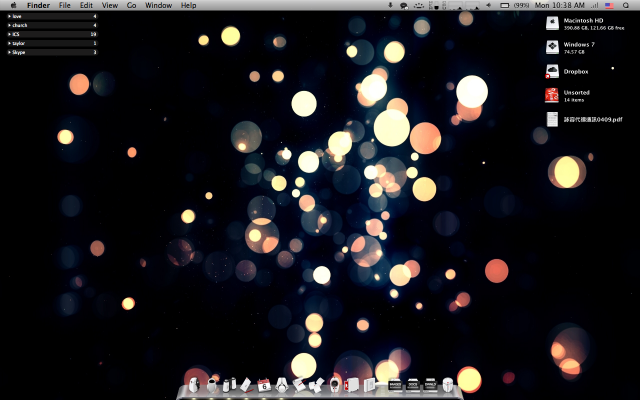Open the US flag input menu

click(609, 5)
